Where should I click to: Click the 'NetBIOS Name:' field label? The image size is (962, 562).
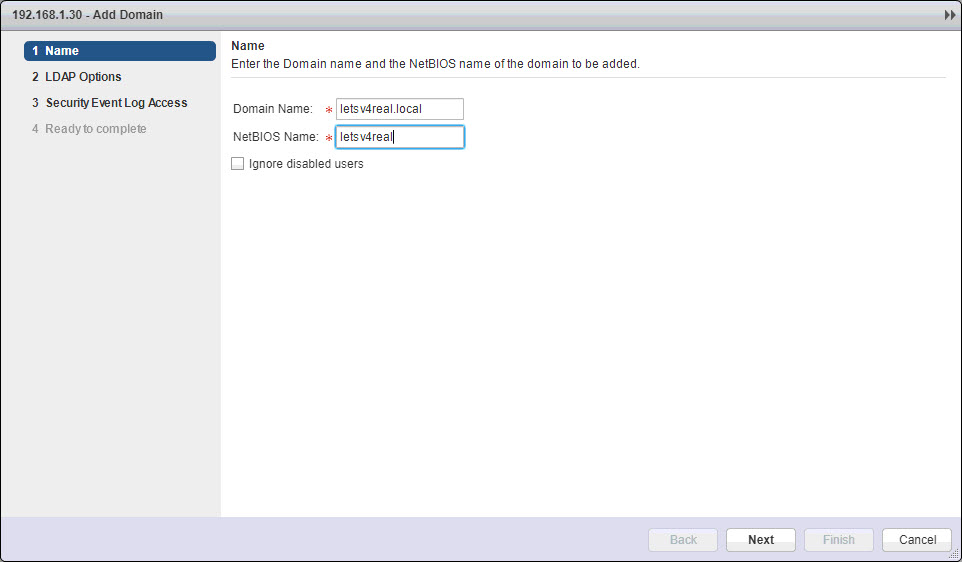point(275,137)
